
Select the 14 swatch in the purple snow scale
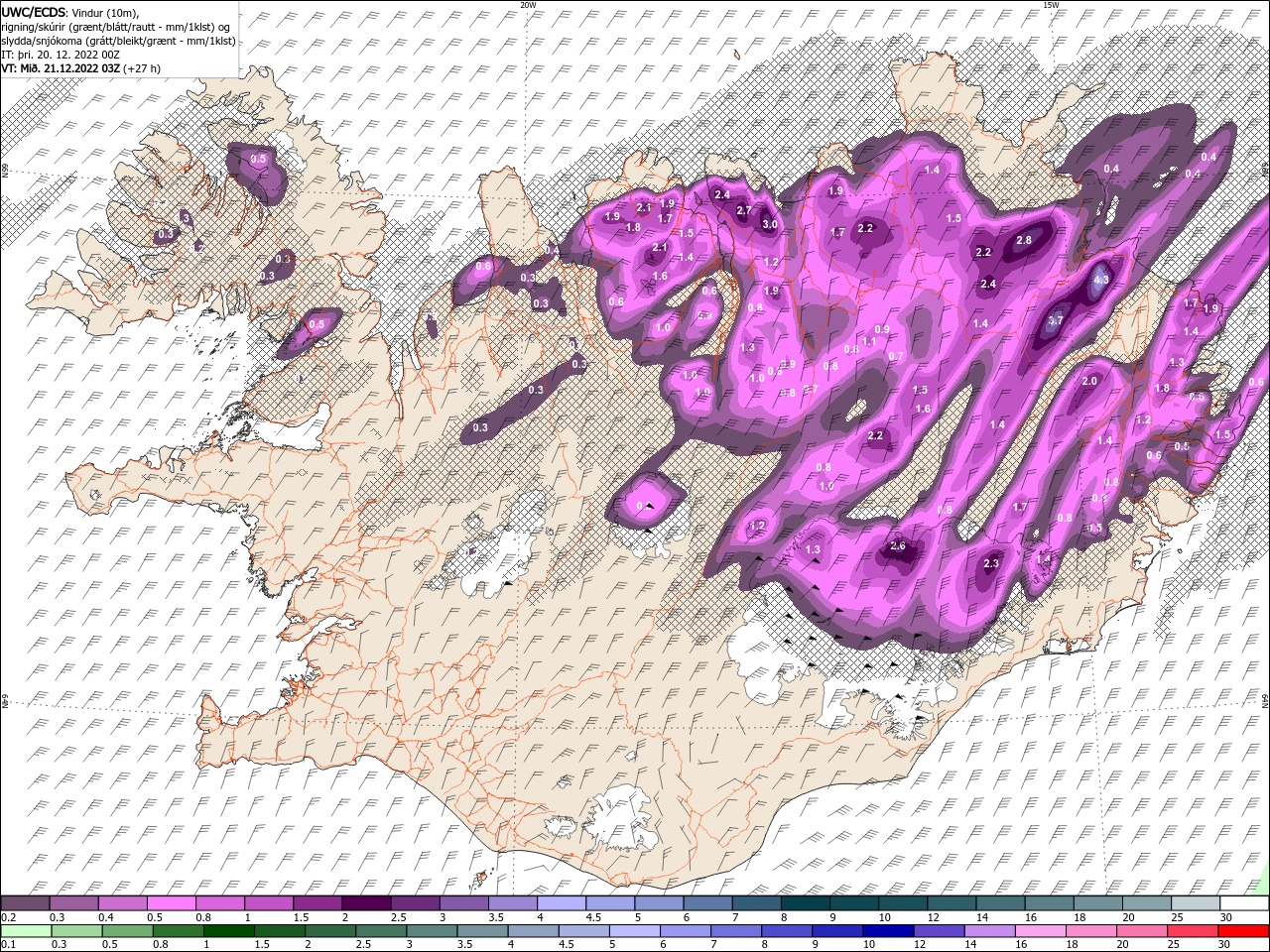click(x=999, y=903)
